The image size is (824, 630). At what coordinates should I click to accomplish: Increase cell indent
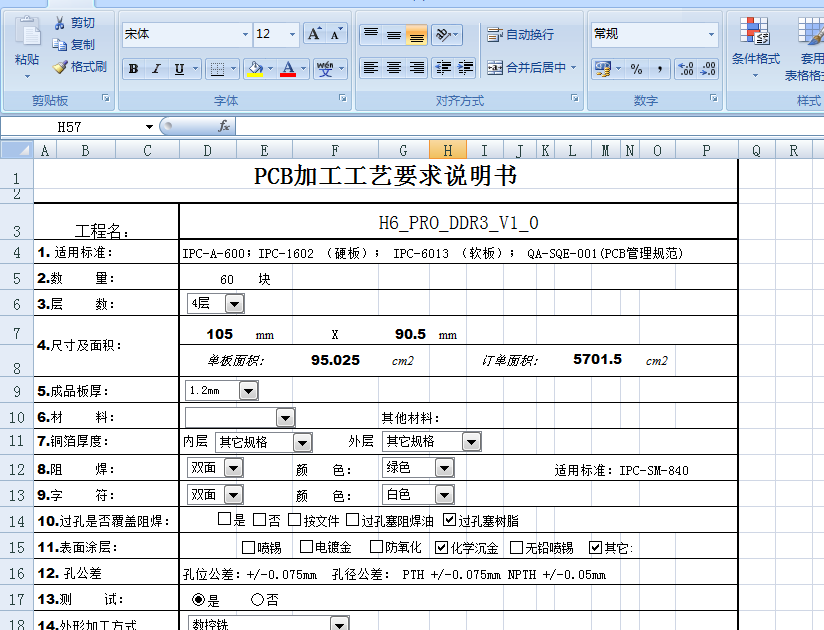tap(465, 68)
